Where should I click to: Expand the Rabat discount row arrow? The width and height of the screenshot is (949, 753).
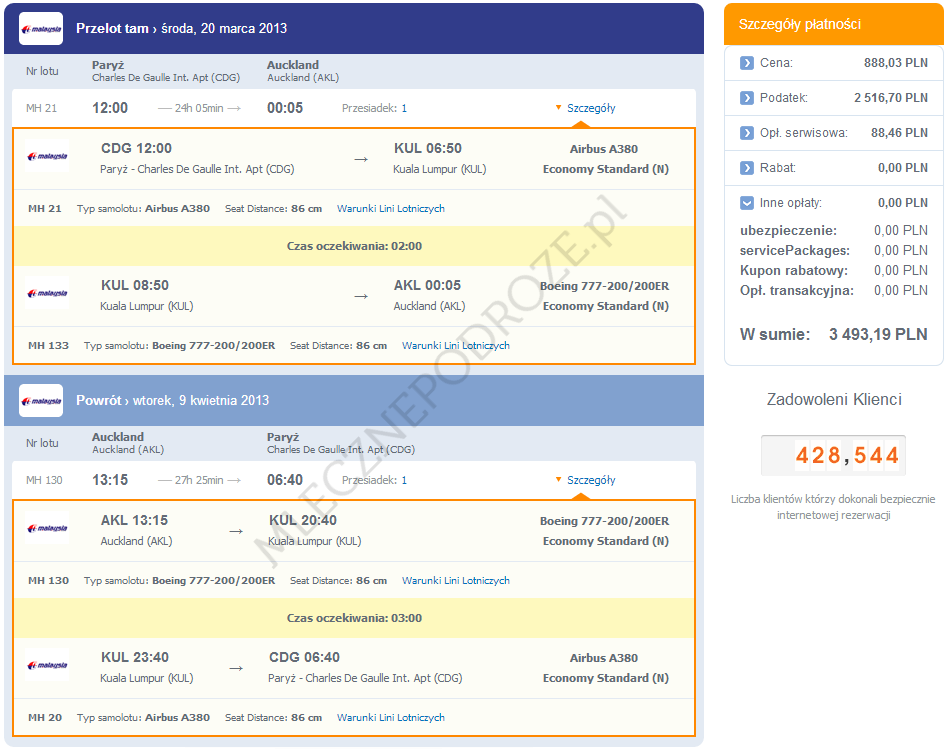(x=747, y=168)
